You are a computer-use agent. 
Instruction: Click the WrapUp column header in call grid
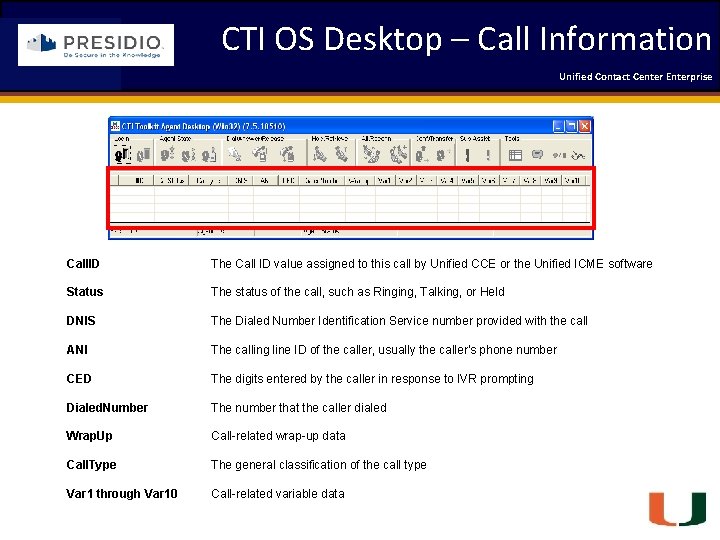tap(360, 180)
